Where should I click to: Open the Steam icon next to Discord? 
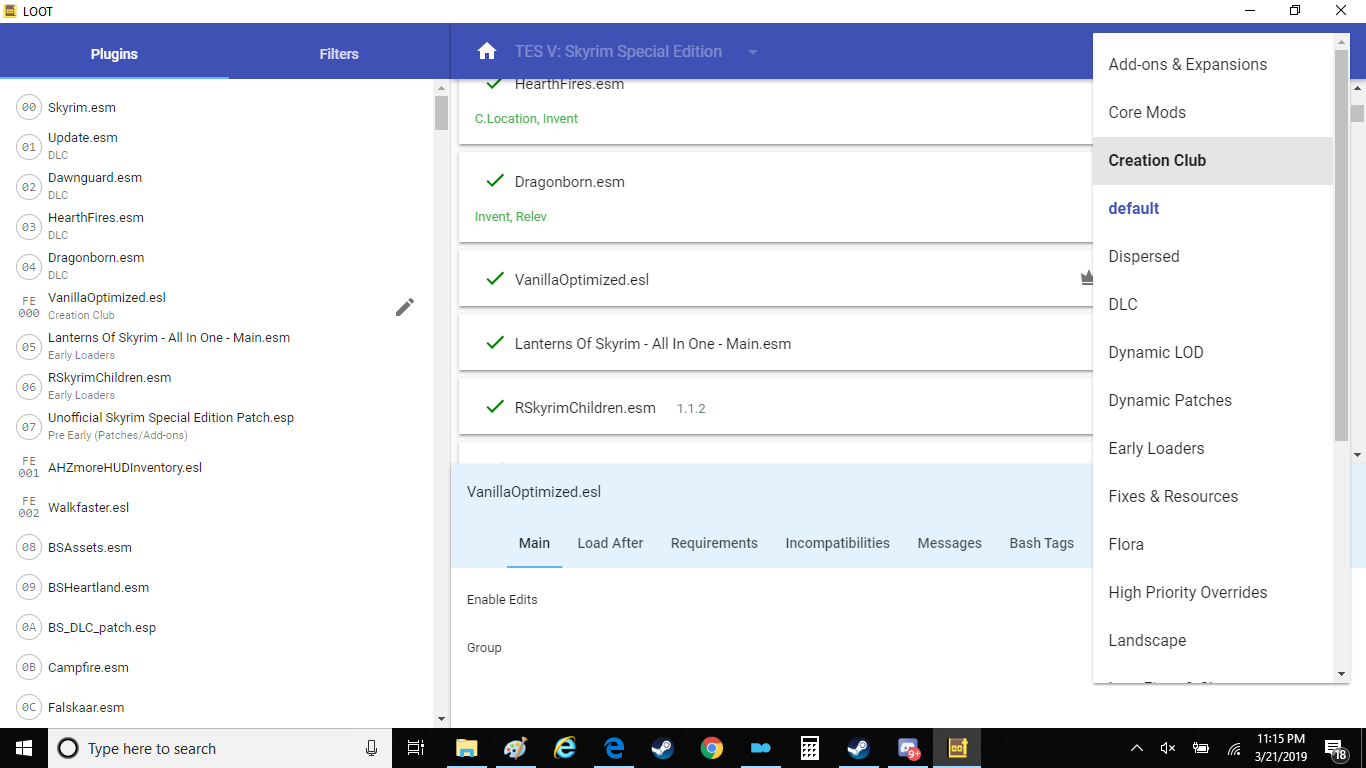click(858, 748)
